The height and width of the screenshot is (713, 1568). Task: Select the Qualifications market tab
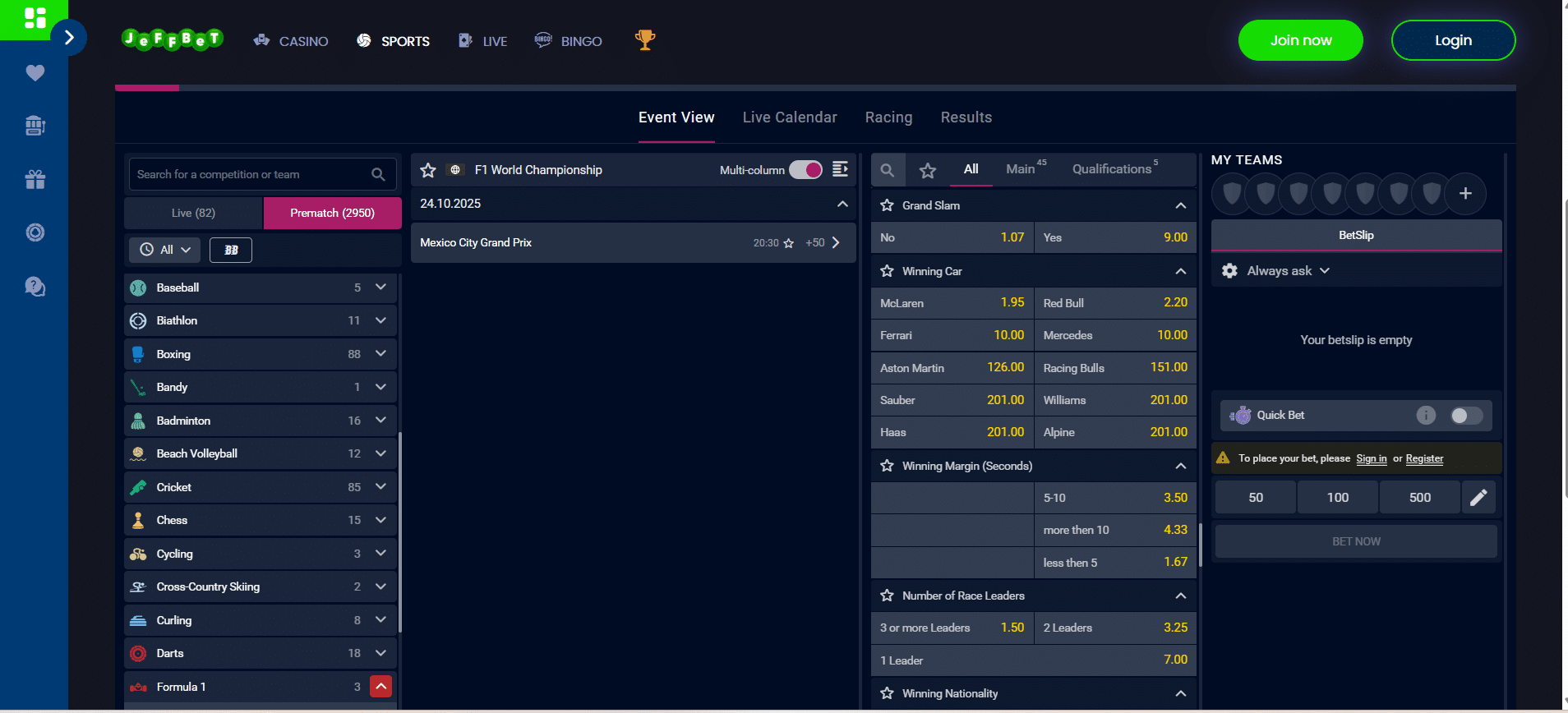pyautogui.click(x=1111, y=169)
